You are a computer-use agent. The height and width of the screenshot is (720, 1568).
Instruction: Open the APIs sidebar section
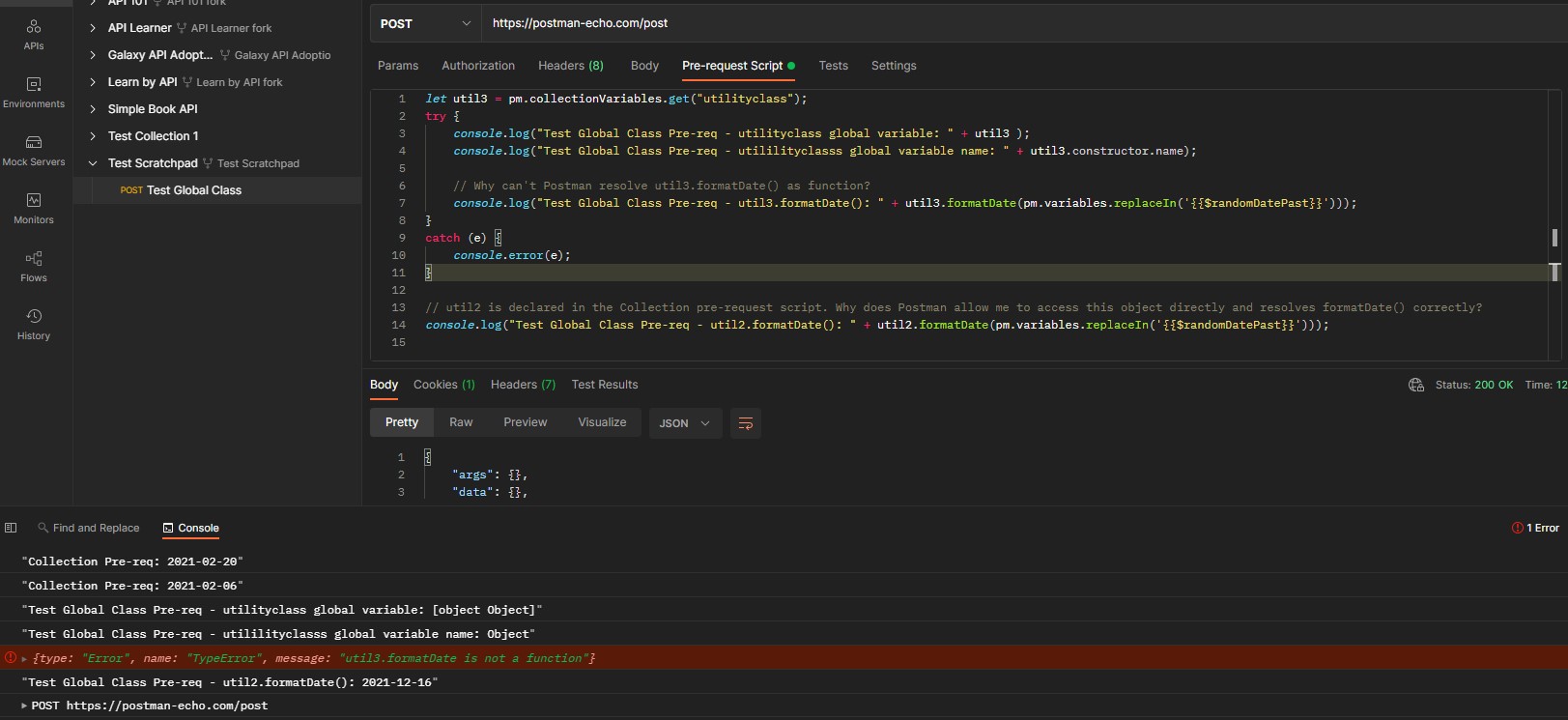pyautogui.click(x=34, y=34)
